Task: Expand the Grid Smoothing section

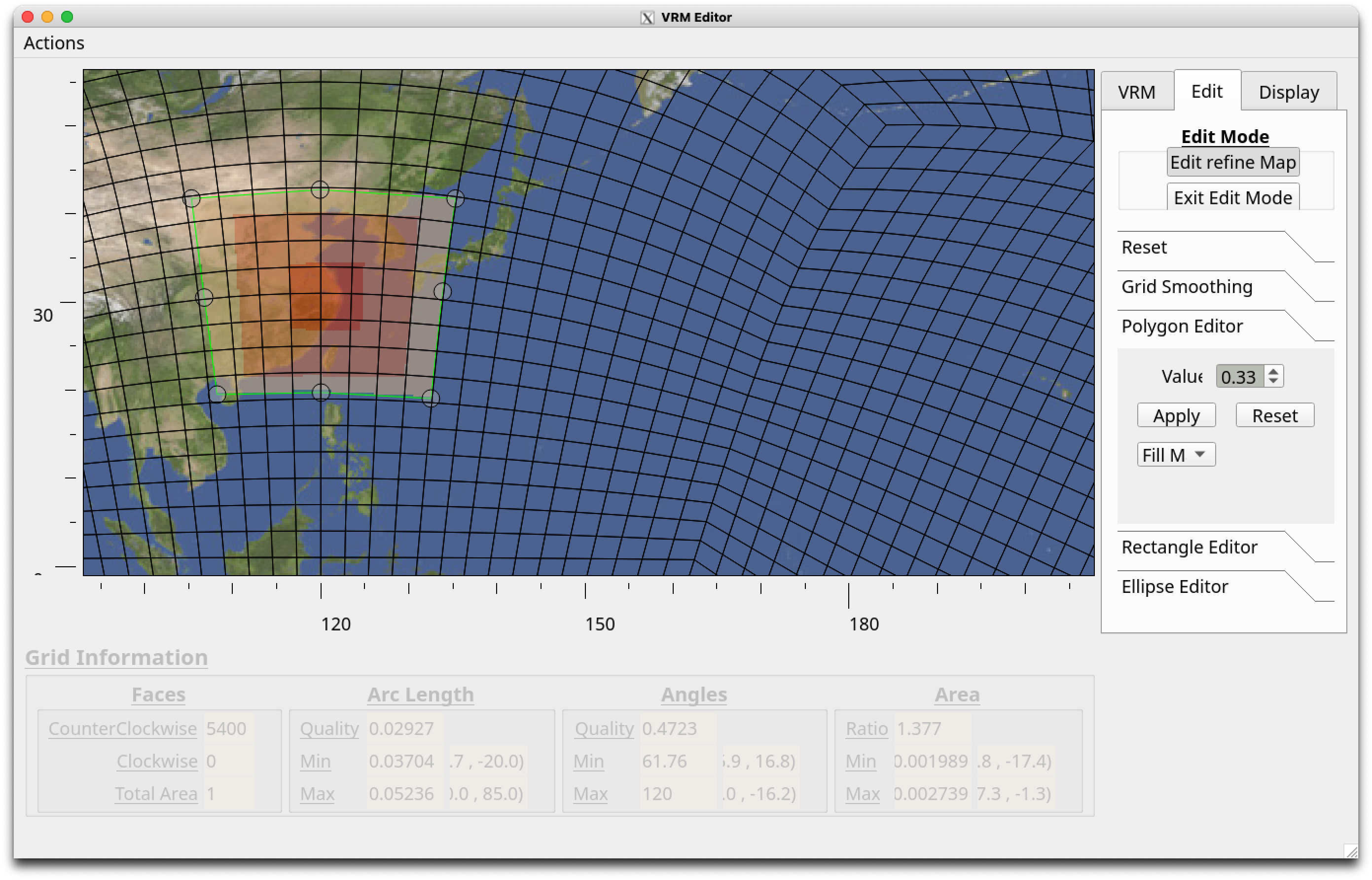Action: pos(1187,287)
